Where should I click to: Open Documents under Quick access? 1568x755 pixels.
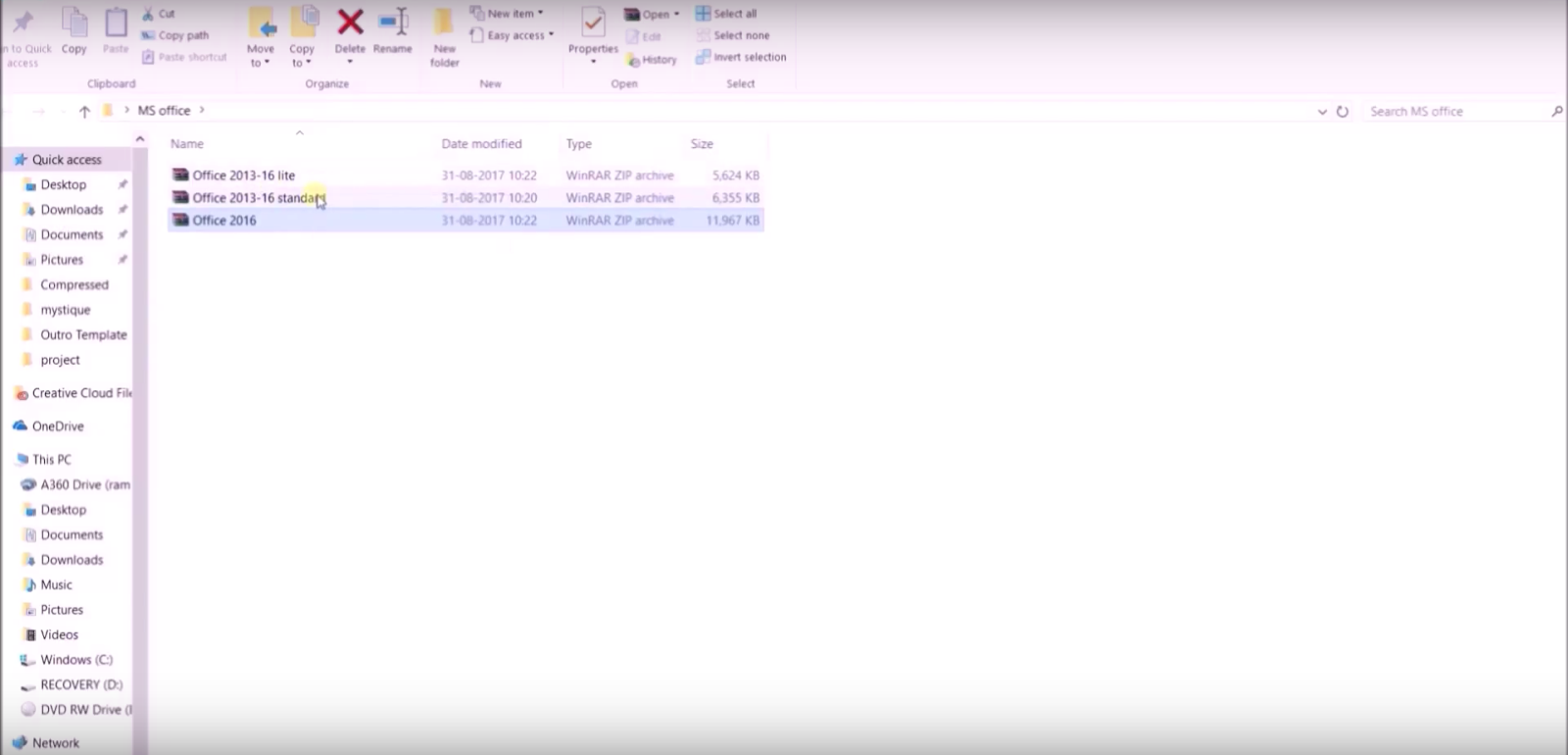(72, 234)
